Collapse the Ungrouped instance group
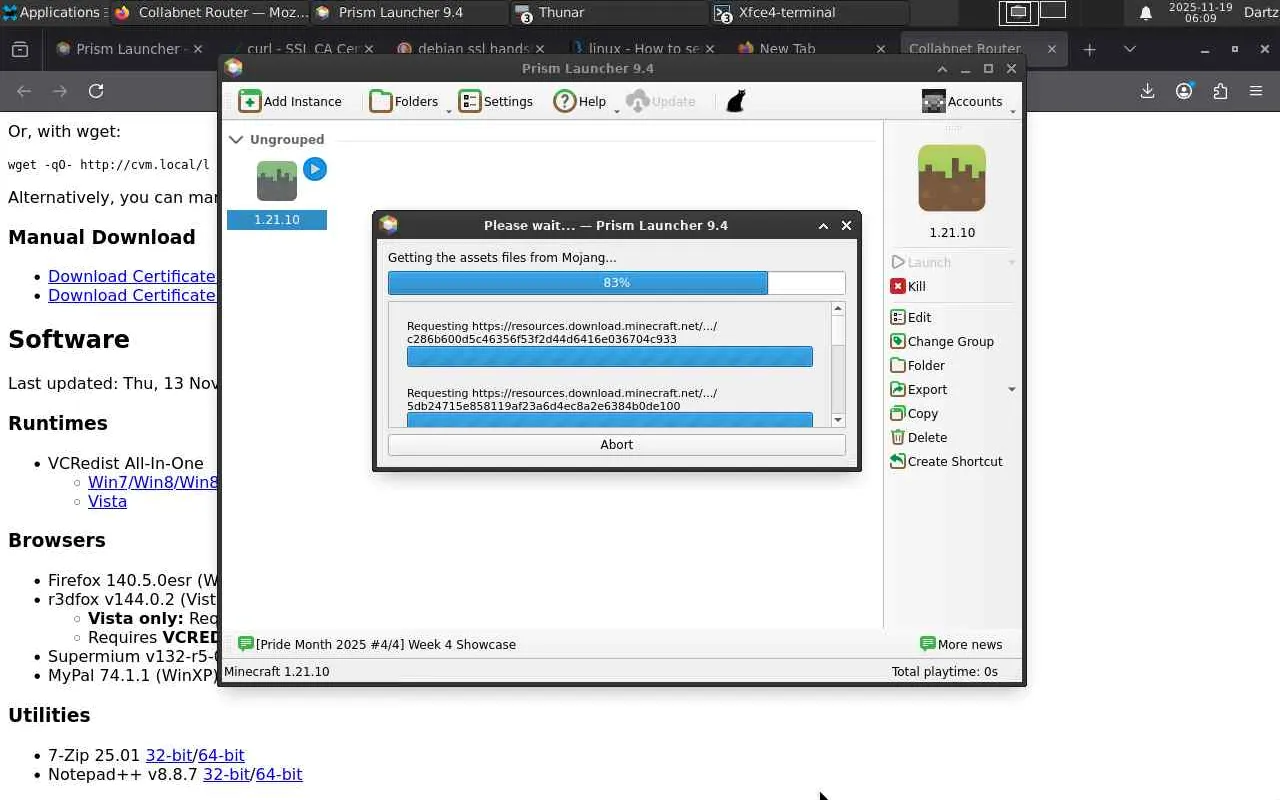 click(236, 140)
